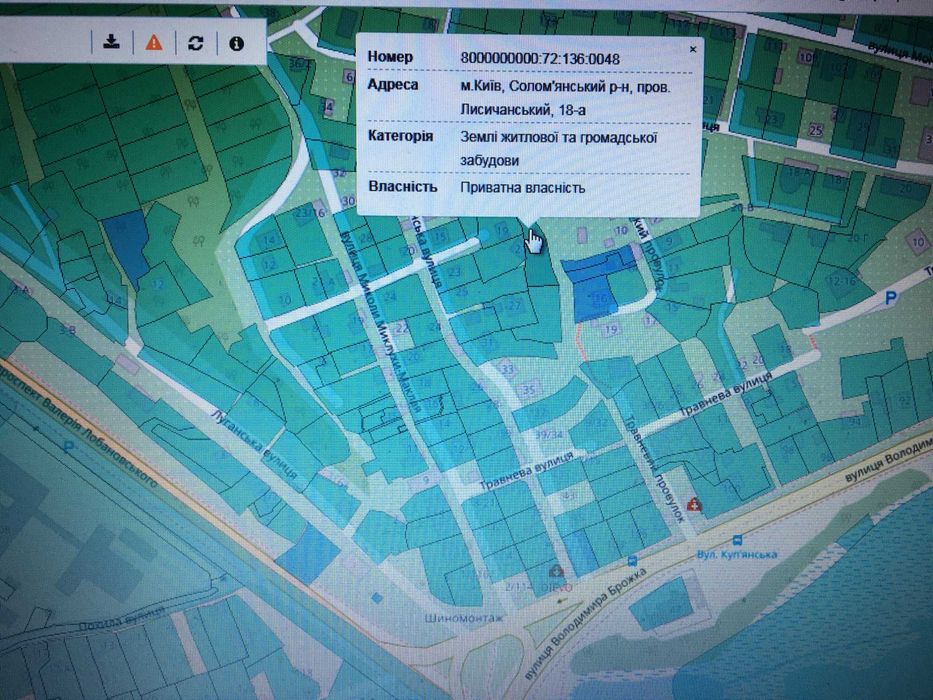
Task: Click the Вул. Куп'янська bus stop label
Action: pos(737,554)
